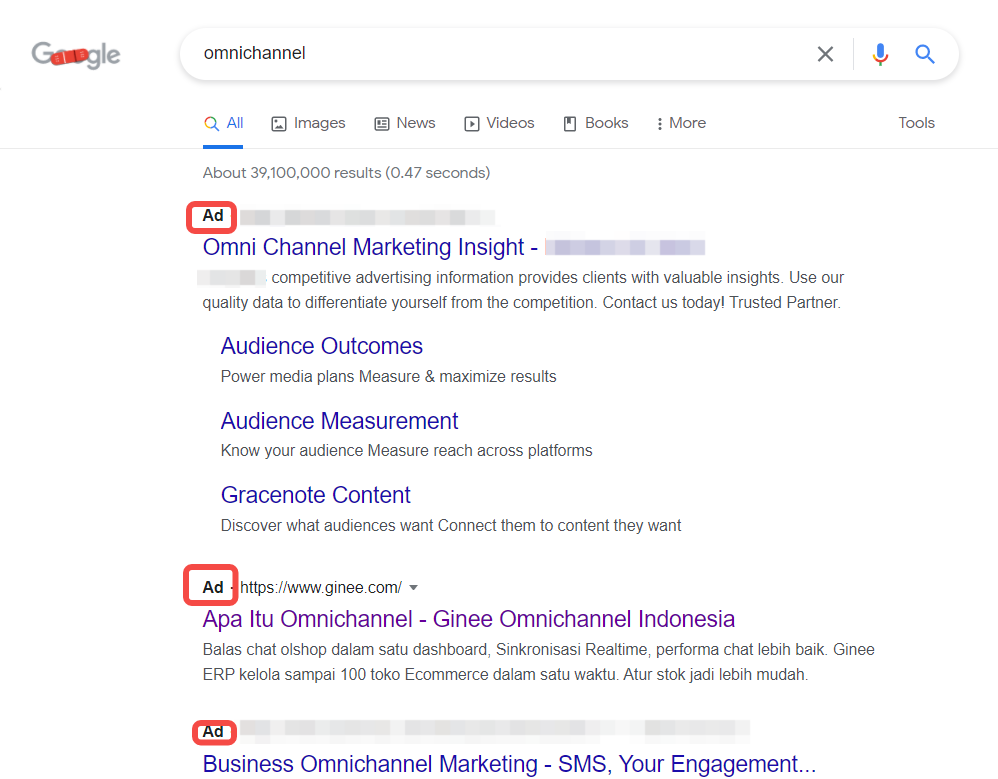Viewport: 998px width, 779px height.
Task: Visit the Audience Measurement sitelink
Action: pyautogui.click(x=339, y=421)
